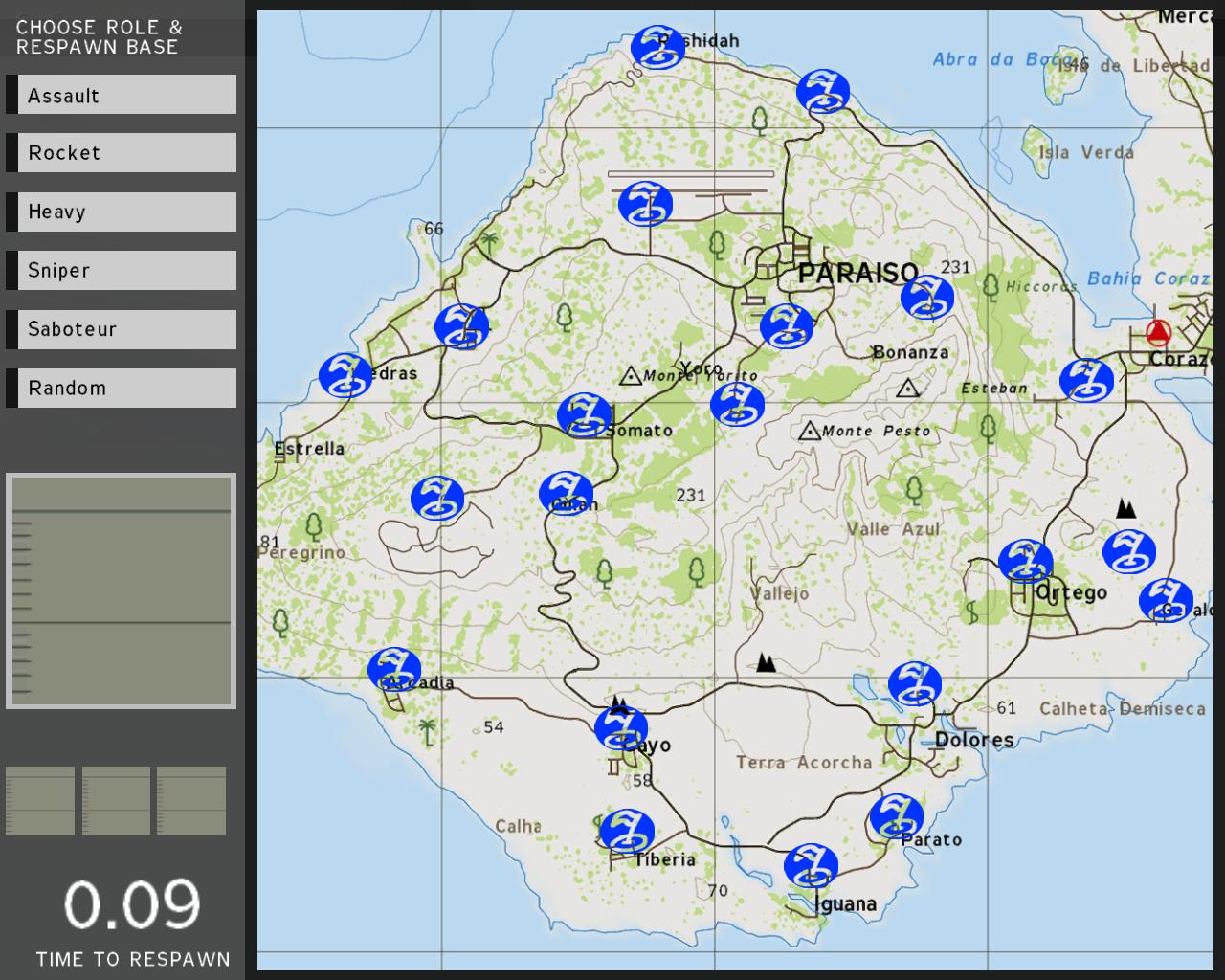This screenshot has width=1225, height=980.
Task: Click the blue flag marker on the coast east of Rashidah
Action: 823,91
